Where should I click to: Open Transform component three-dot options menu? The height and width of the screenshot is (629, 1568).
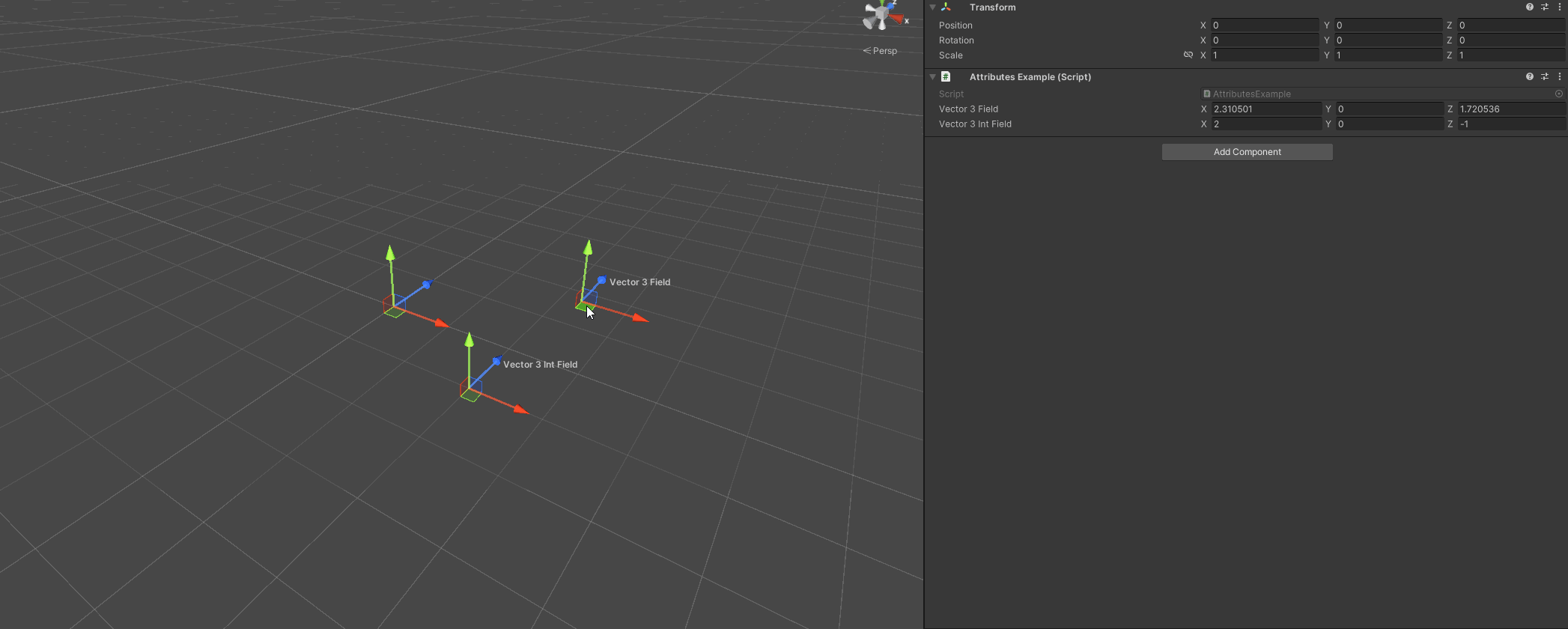[x=1560, y=7]
